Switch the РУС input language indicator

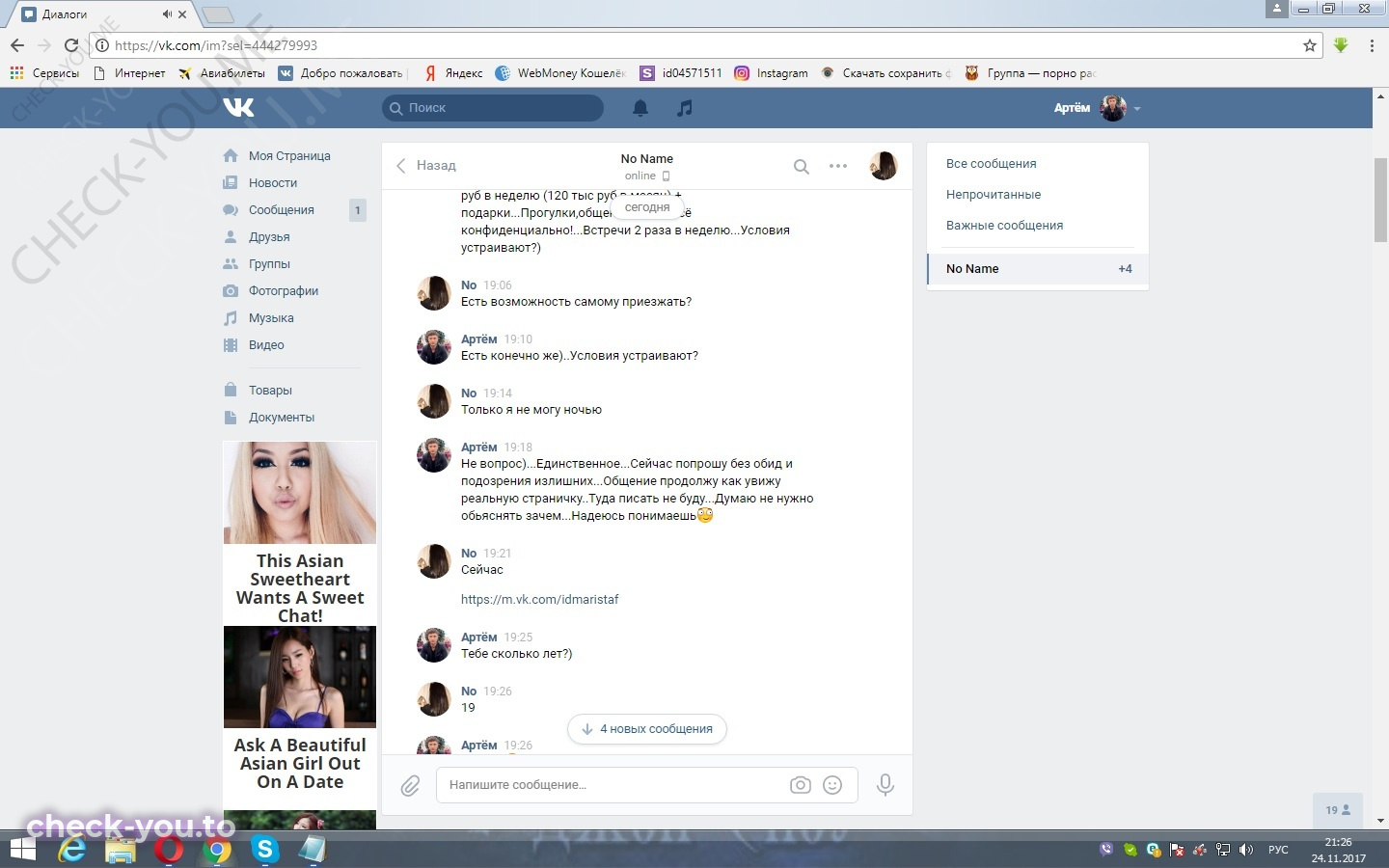point(1278,850)
